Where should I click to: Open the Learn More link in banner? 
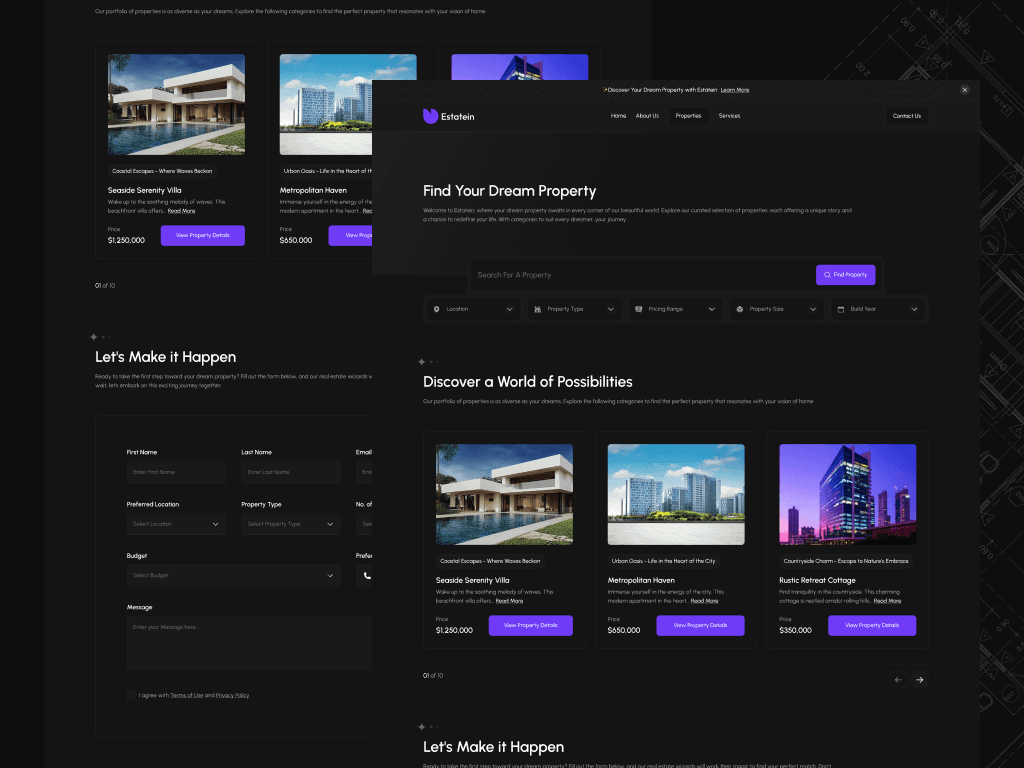pyautogui.click(x=735, y=90)
